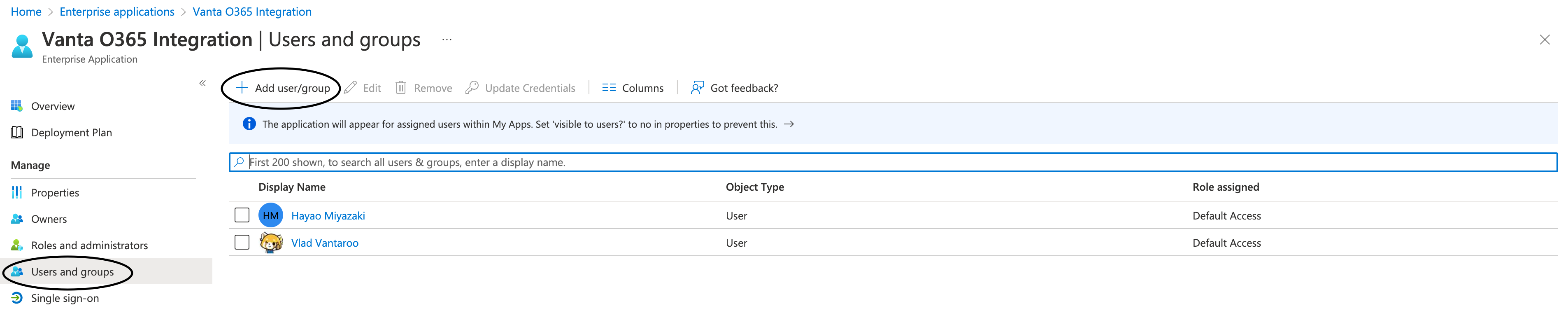Image resolution: width=1568 pixels, height=313 pixels.
Task: Click the Users and groups sidebar icon
Action: point(17,271)
